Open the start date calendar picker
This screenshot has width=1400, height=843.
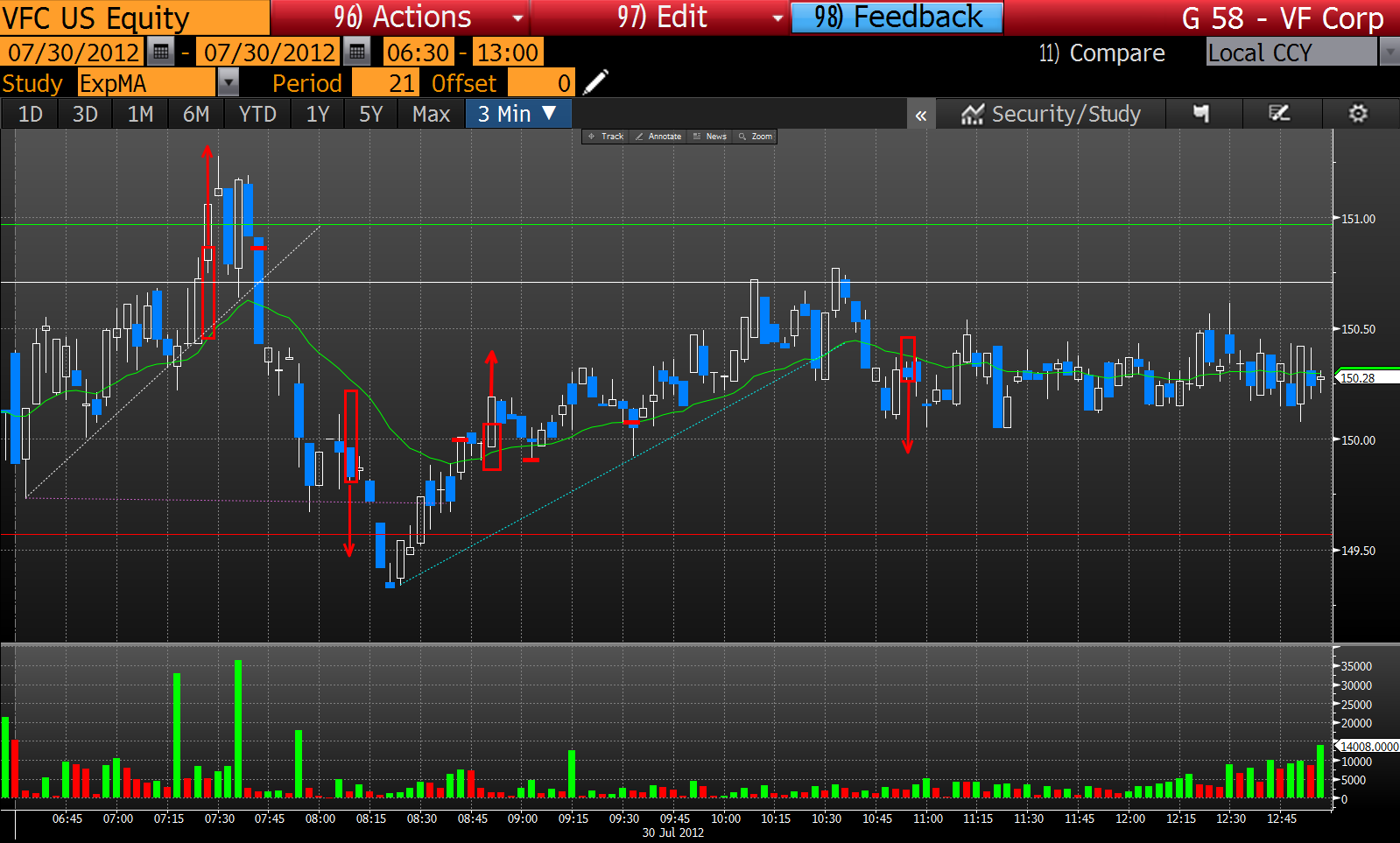(160, 53)
